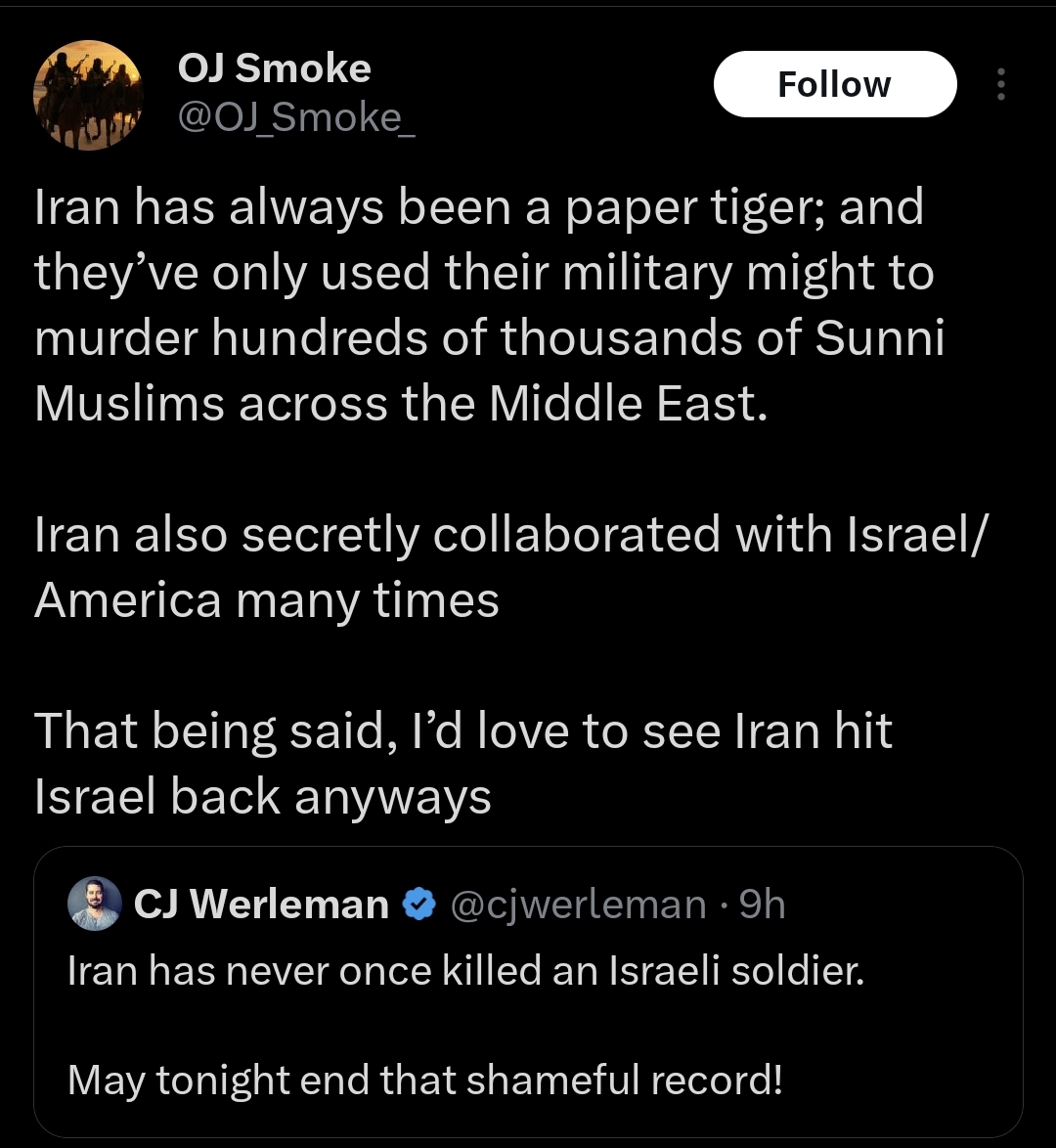This screenshot has width=1056, height=1148.
Task: Click the 'Muslims across the Middle East.' line
Action: [x=401, y=404]
